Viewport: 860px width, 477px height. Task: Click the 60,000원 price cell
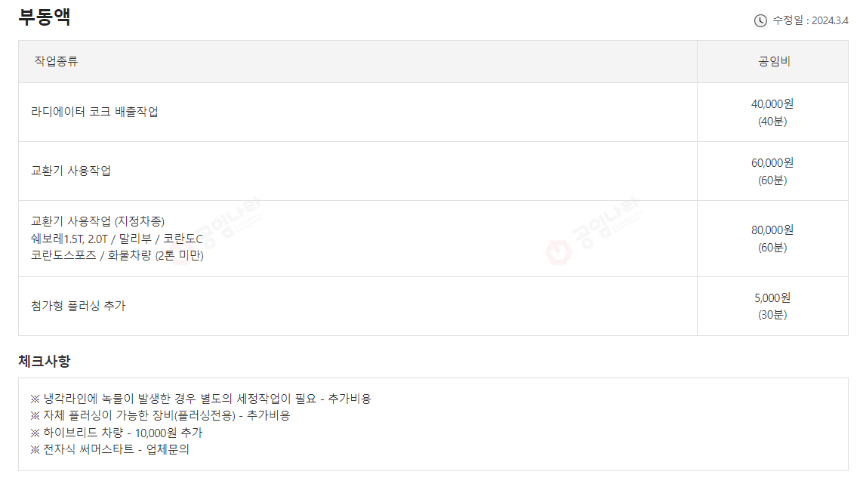772,171
